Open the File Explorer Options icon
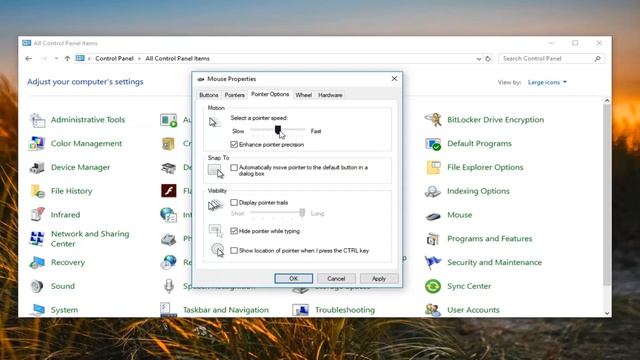 [433, 167]
